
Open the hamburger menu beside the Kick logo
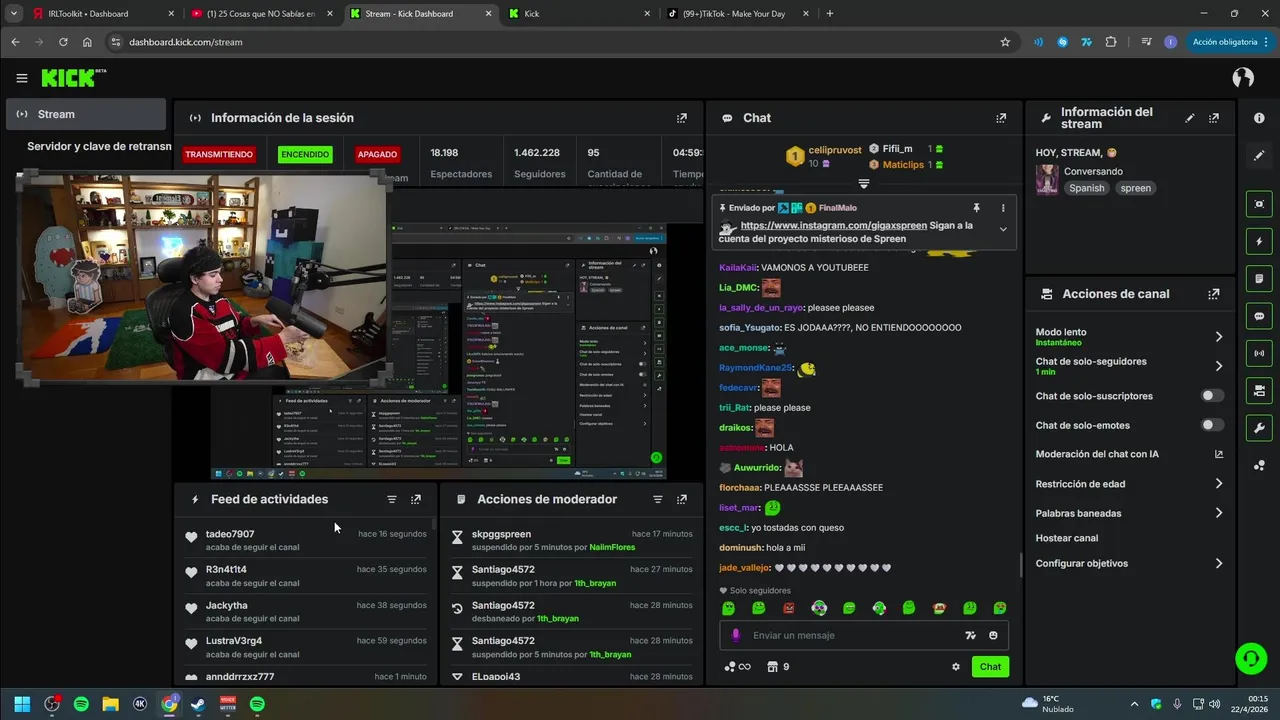click(22, 78)
